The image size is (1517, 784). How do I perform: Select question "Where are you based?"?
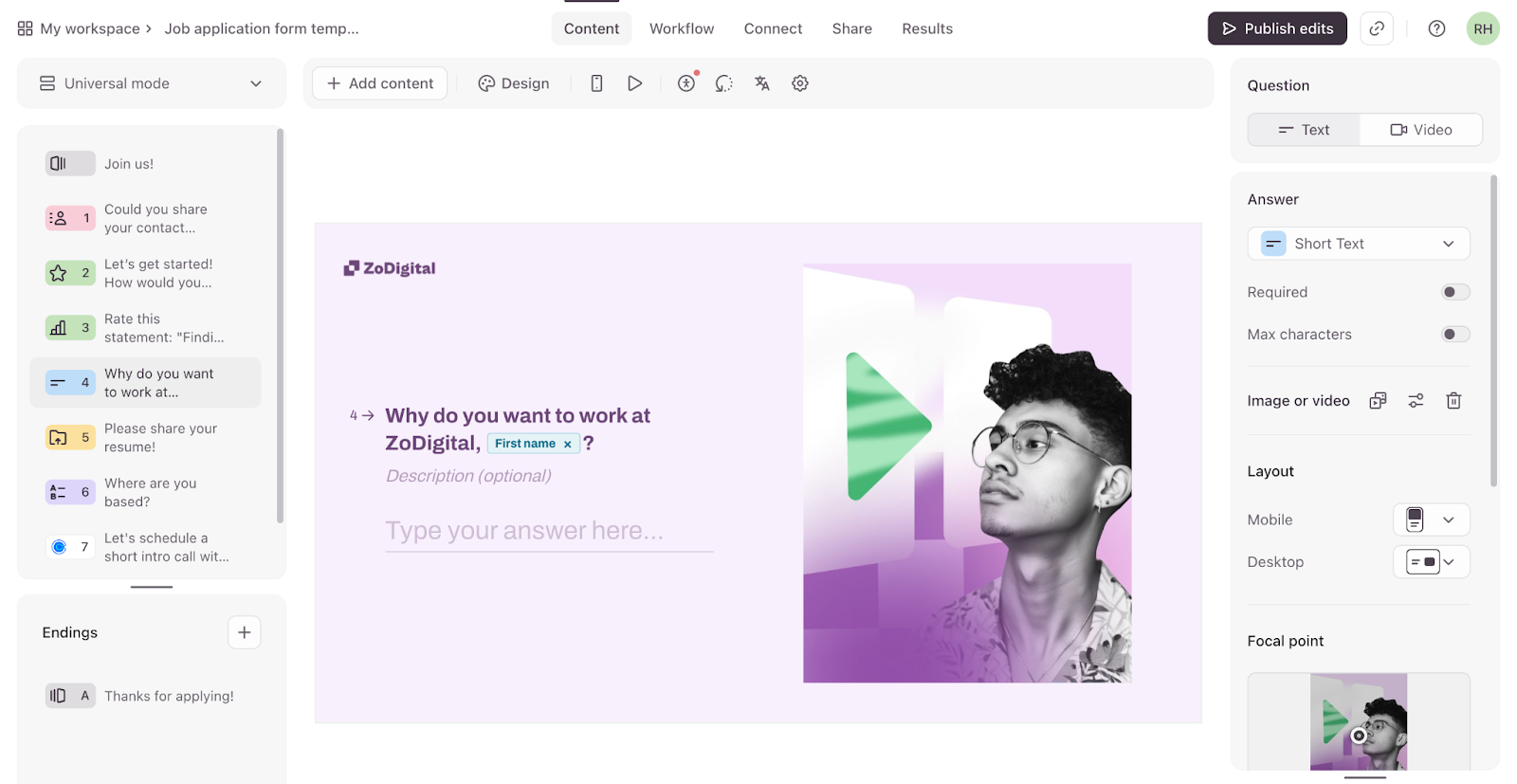[x=151, y=492]
